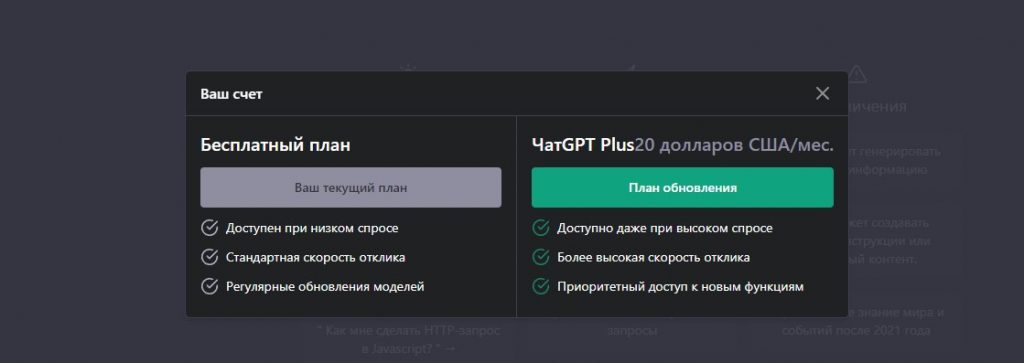The image size is (1024, 363).
Task: Click the warning triangle icon behind the dialog
Action: click(857, 74)
